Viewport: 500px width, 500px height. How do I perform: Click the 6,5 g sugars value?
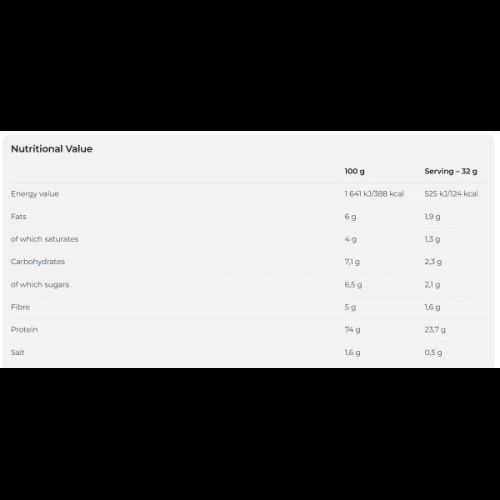click(x=353, y=285)
